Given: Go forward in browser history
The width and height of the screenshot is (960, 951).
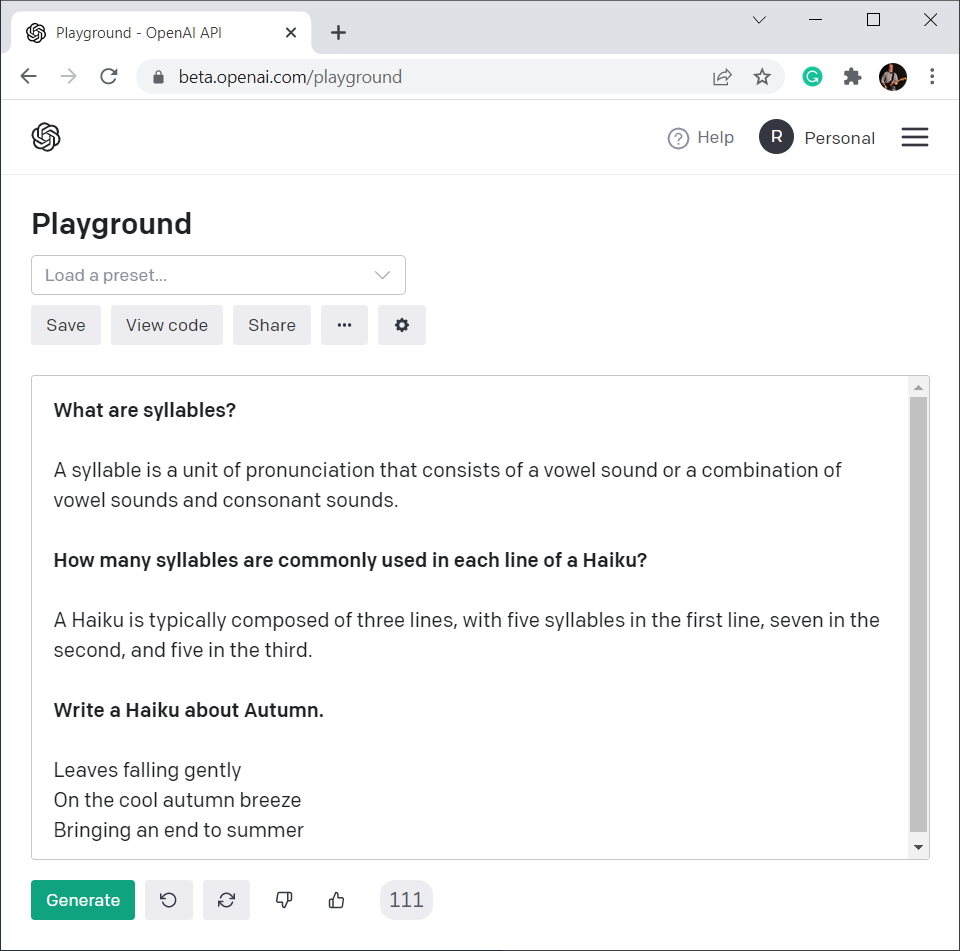Looking at the screenshot, I should [69, 77].
